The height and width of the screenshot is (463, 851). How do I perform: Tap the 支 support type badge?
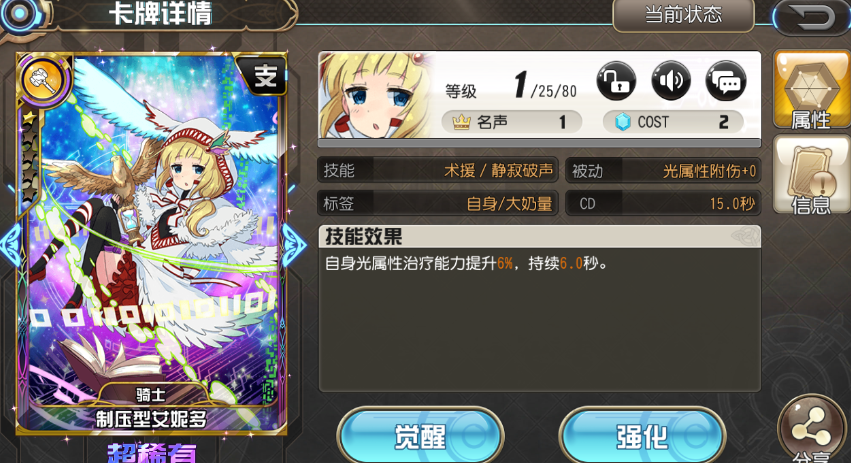[x=264, y=76]
